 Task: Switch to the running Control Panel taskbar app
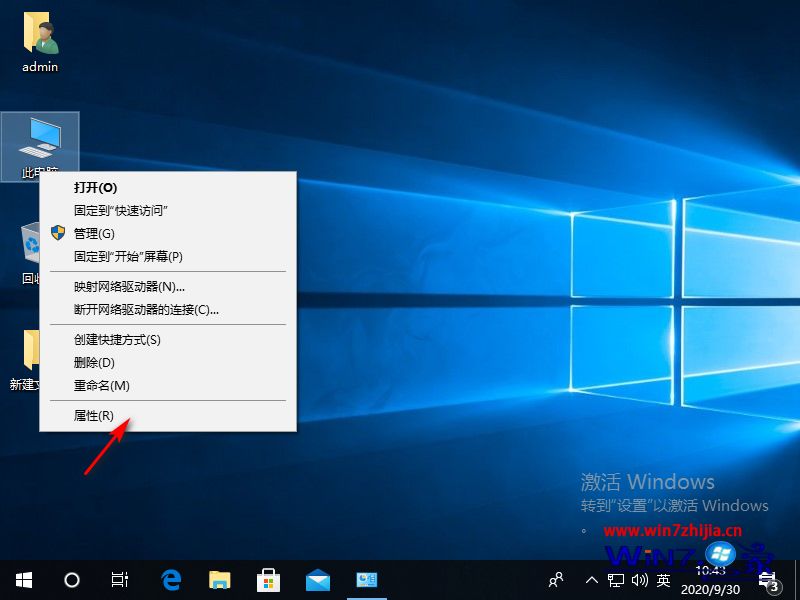click(366, 580)
